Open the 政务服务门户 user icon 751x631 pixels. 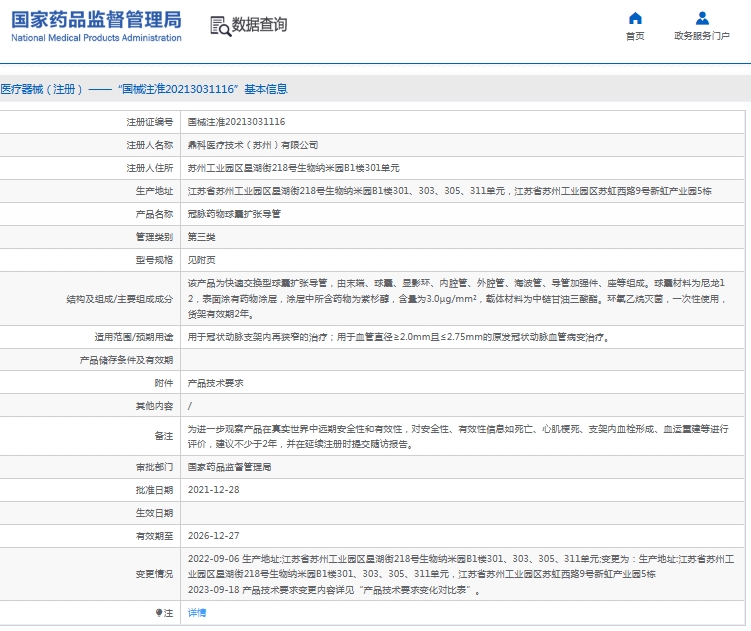coord(702,18)
